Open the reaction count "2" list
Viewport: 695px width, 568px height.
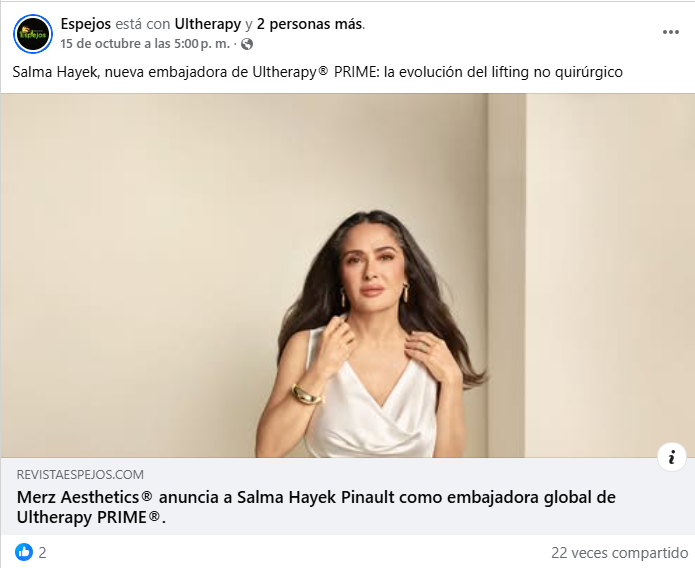tap(42, 552)
